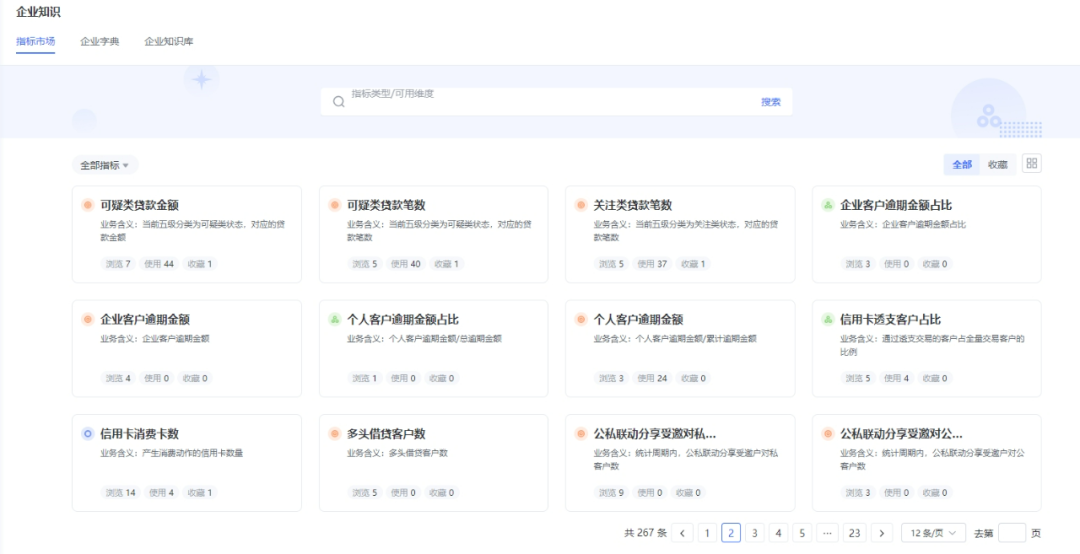This screenshot has height=554, width=1080.
Task: Click orange icon beside 可疑类贷款金额
Action: tap(88, 205)
